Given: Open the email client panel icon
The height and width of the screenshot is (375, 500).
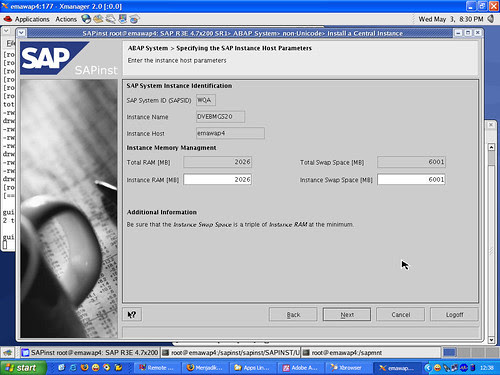Looking at the screenshot, I should (x=98, y=19).
